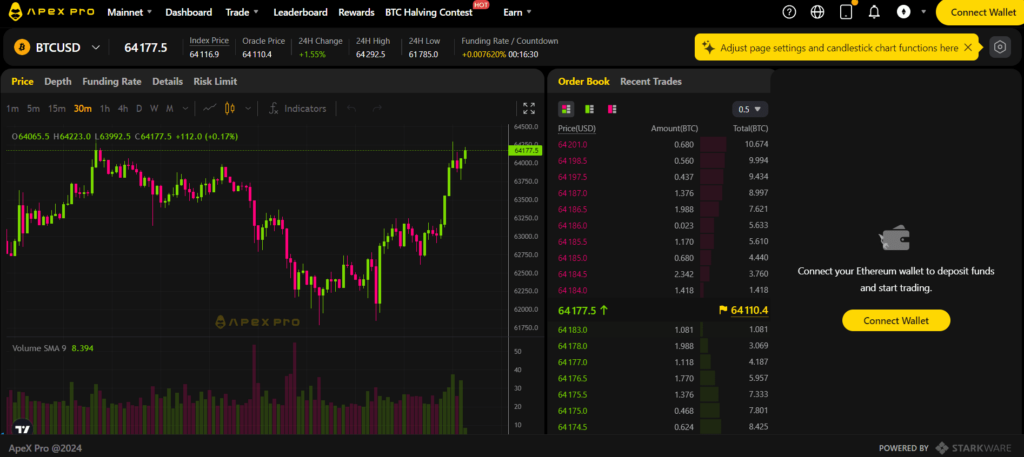Open the language globe icon
Screen dimensions: 1024x457
(x=817, y=12)
